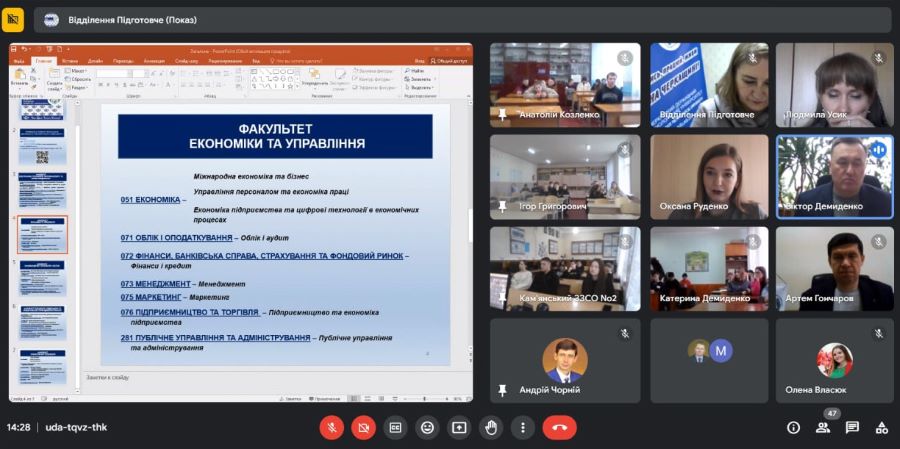
Task: Toggle italic К formatting
Action: 108,85
